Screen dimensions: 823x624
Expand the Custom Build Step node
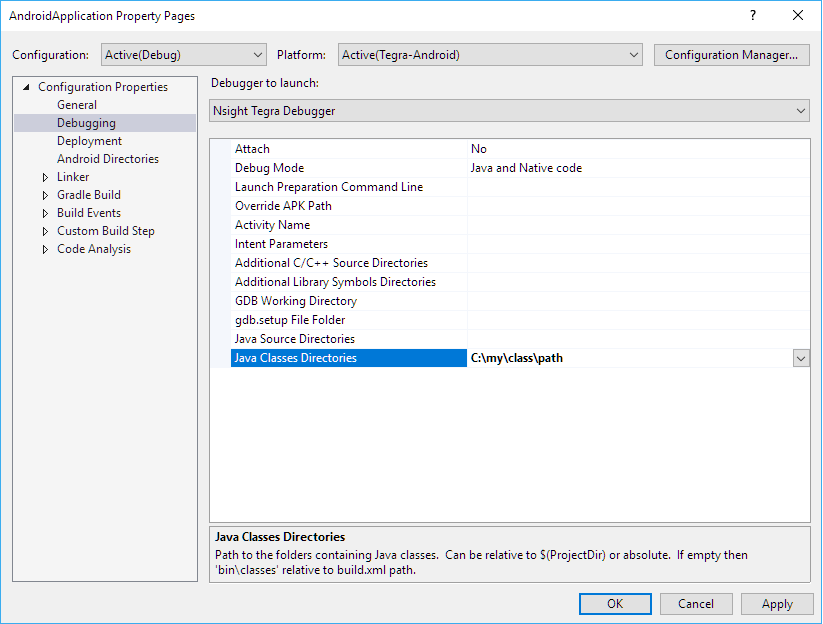tap(45, 231)
